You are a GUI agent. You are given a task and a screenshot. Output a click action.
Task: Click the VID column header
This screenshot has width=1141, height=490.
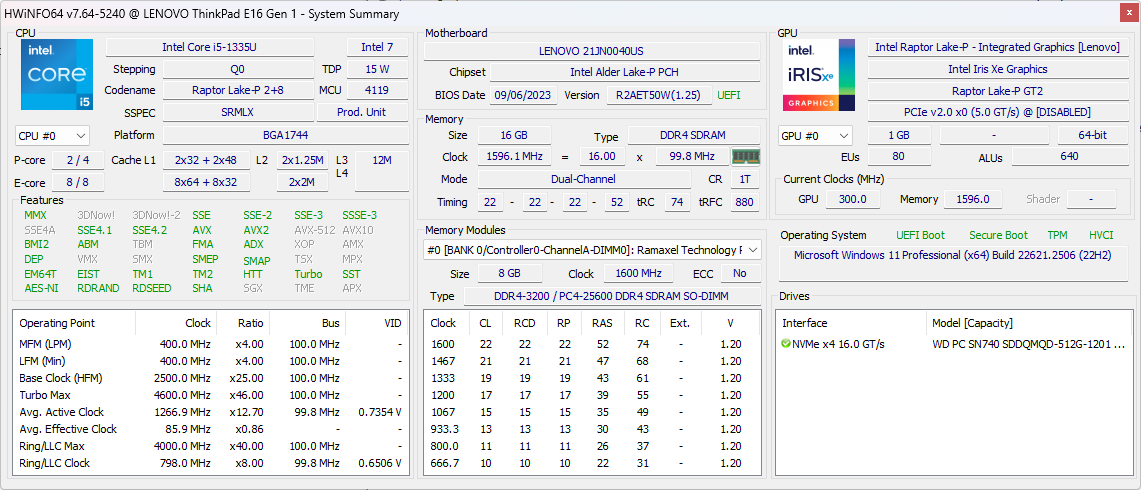pyautogui.click(x=376, y=323)
